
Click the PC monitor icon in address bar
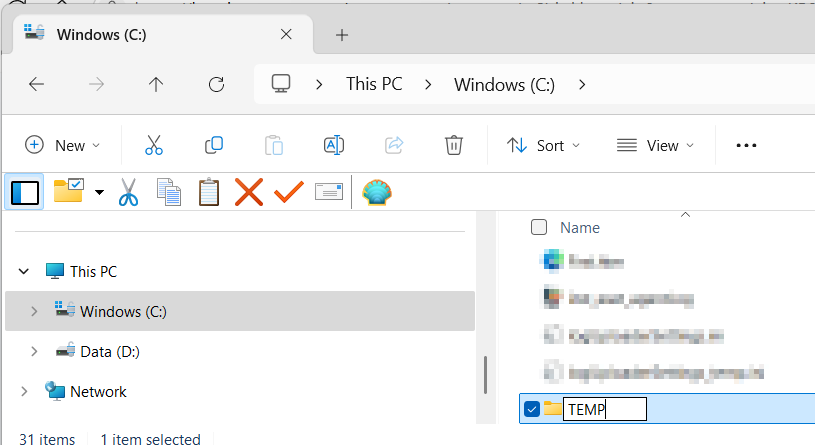coord(281,84)
